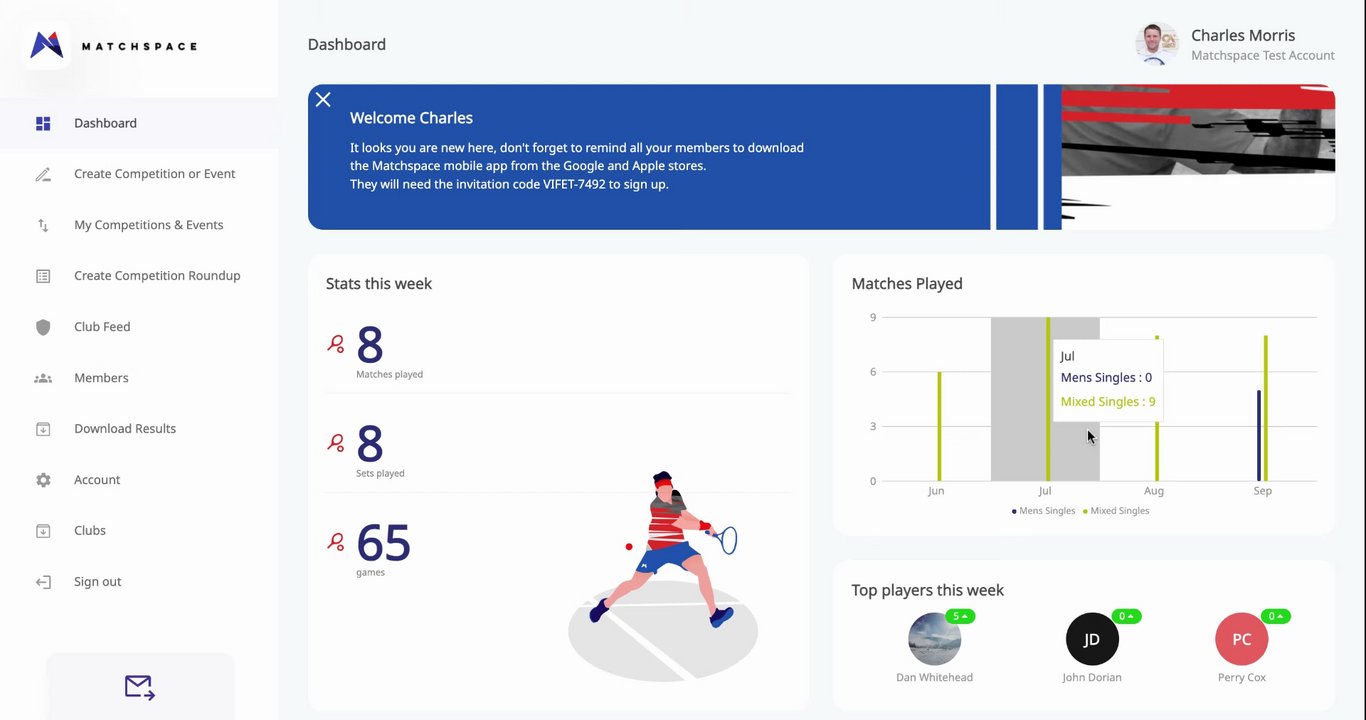Click the Sign out arrow icon
1366x720 pixels.
[43, 582]
